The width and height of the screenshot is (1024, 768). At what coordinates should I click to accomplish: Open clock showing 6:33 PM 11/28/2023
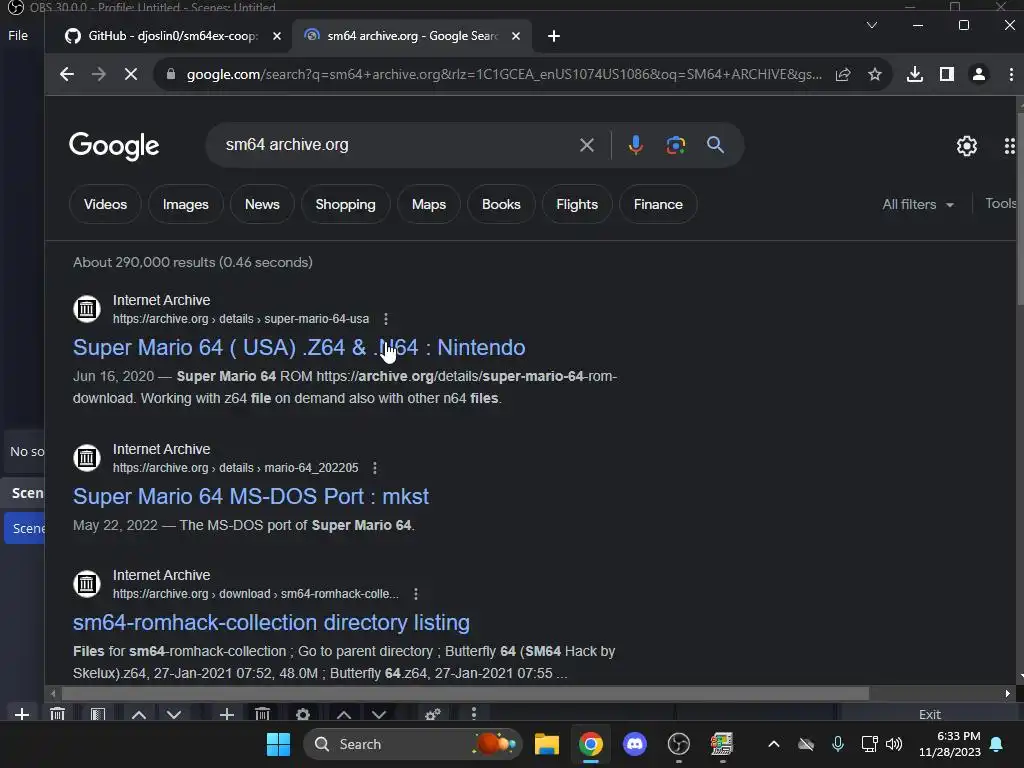(950, 744)
